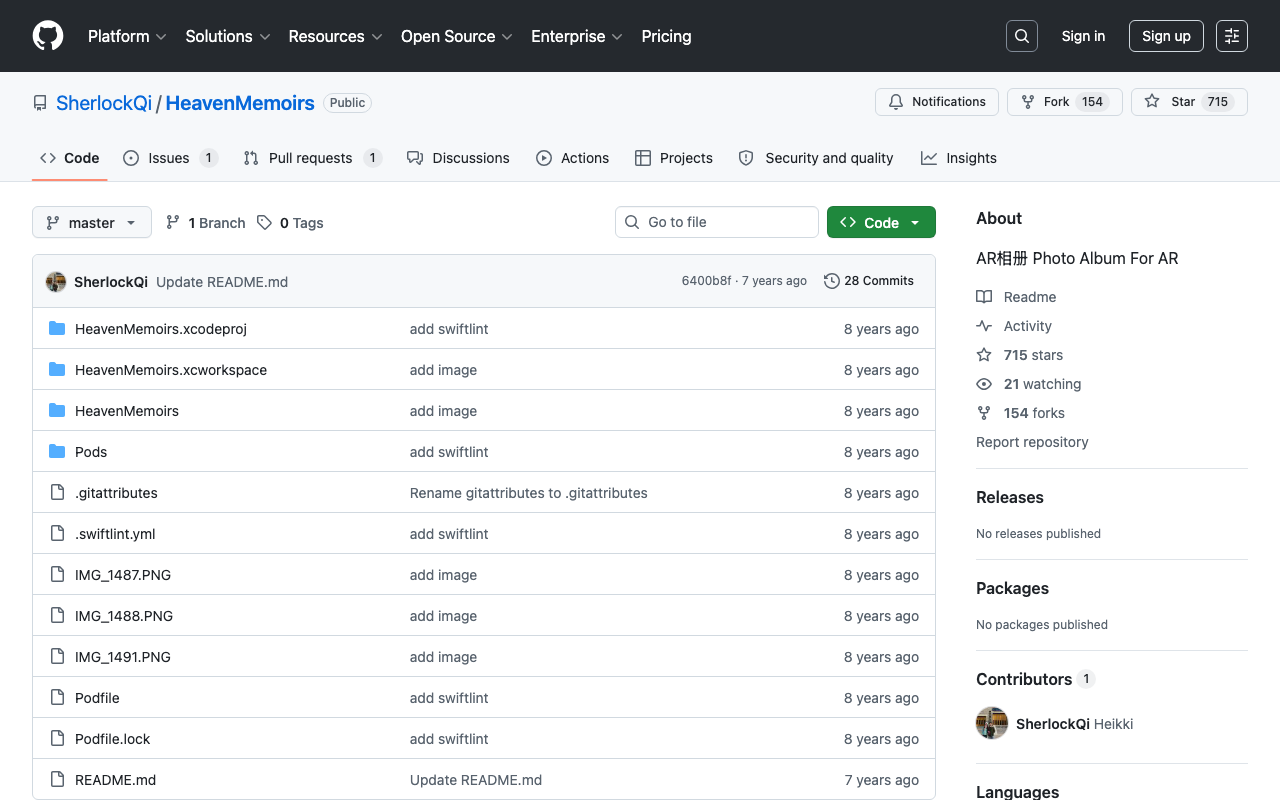This screenshot has height=800, width=1280.
Task: Switch to the Issues tab
Action: click(170, 158)
